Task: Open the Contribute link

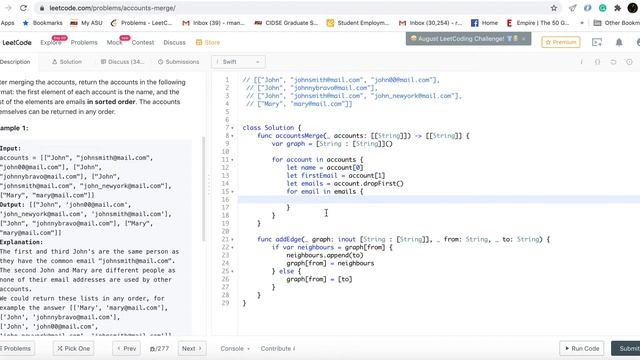Action: (x=278, y=349)
